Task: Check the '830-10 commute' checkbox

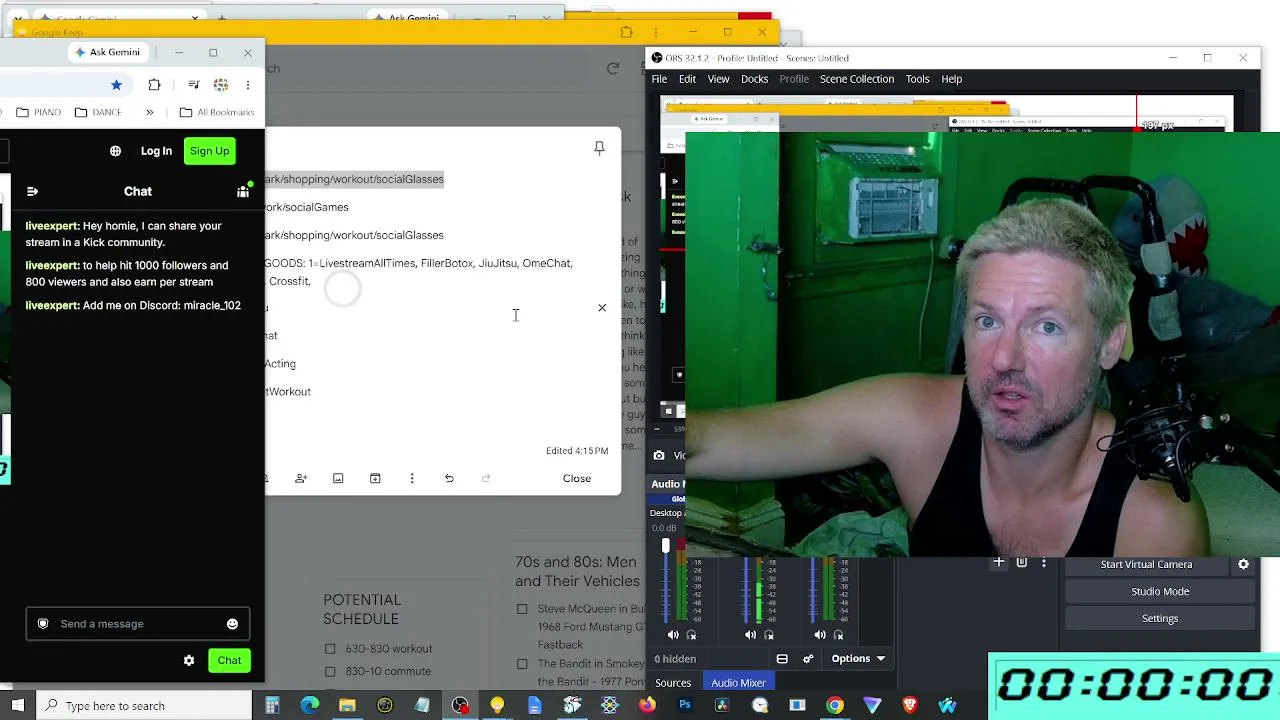Action: (x=330, y=671)
